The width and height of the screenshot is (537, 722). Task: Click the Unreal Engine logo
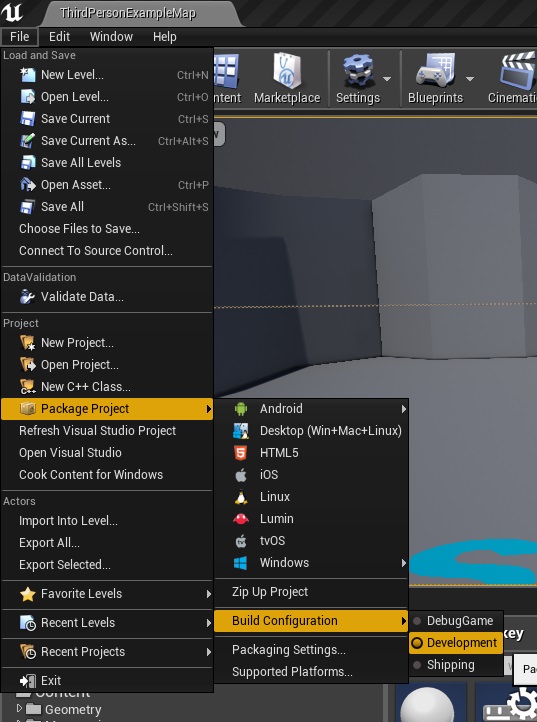click(12, 12)
